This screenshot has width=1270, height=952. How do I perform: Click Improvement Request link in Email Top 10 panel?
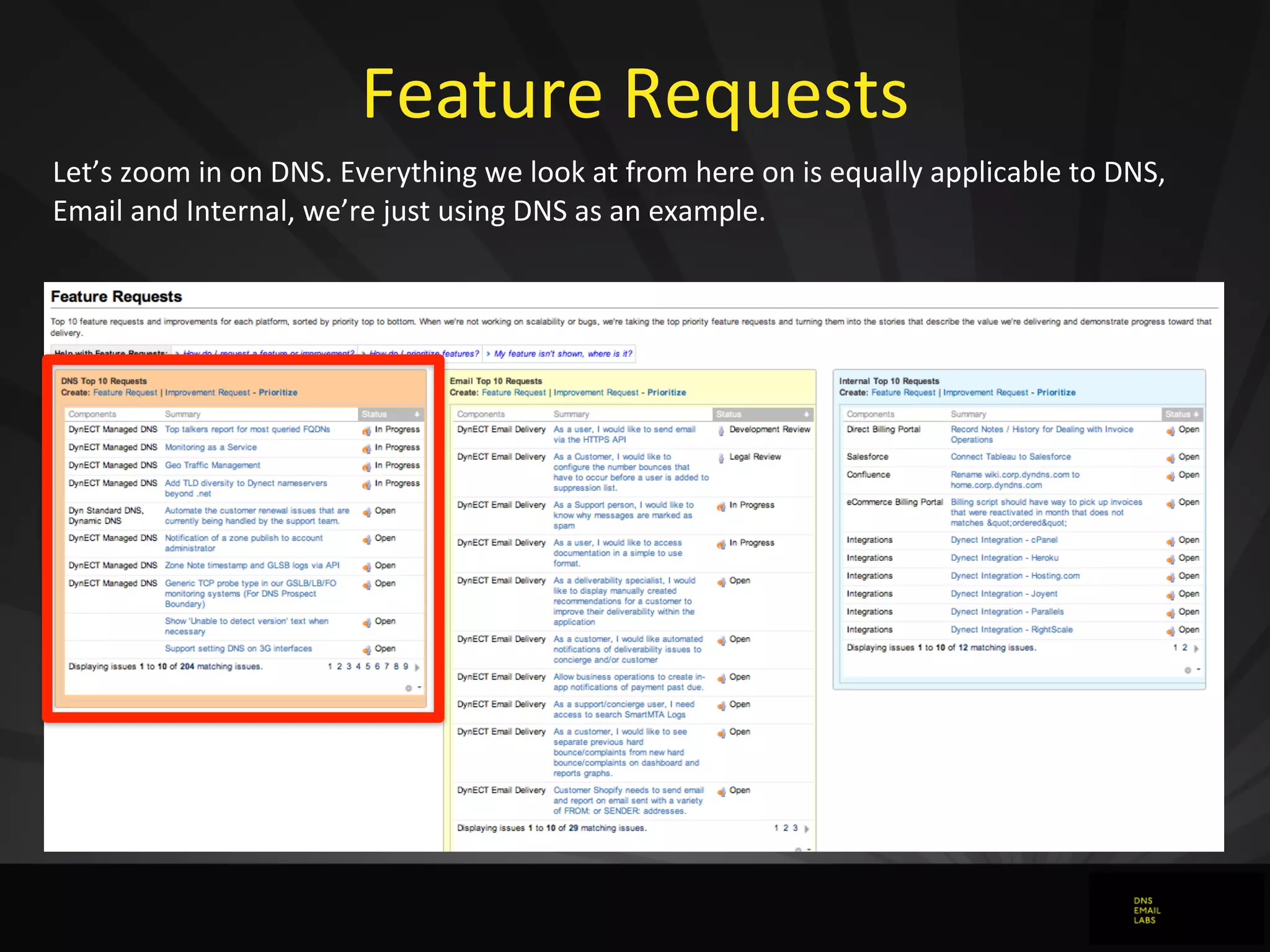point(596,393)
